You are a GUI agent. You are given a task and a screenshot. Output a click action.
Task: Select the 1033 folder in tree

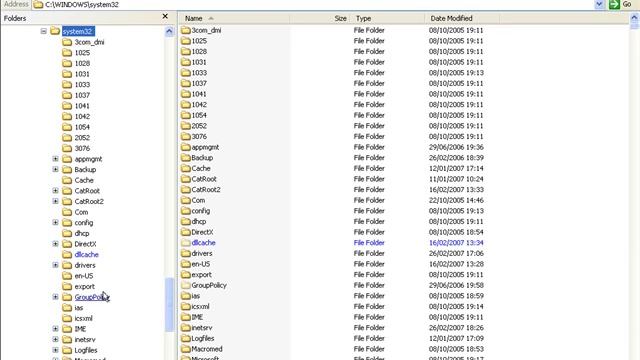click(x=82, y=84)
